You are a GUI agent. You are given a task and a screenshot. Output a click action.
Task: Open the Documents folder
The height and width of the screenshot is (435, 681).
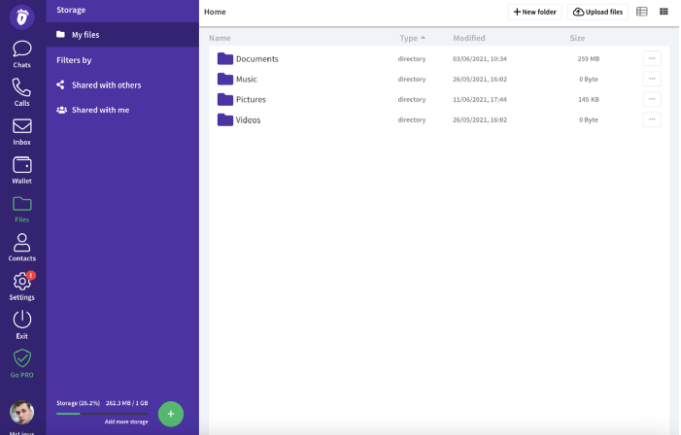coord(248,59)
